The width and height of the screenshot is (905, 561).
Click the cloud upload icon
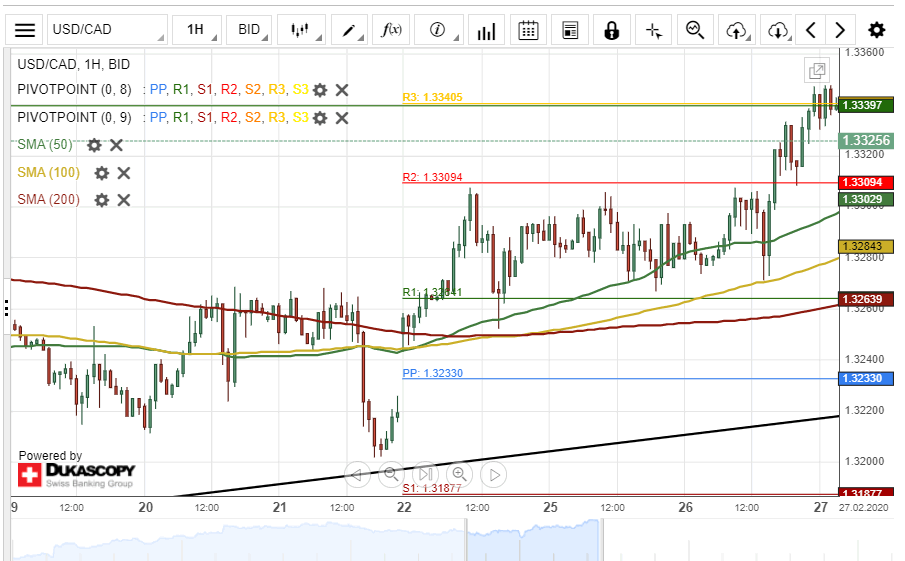point(737,30)
